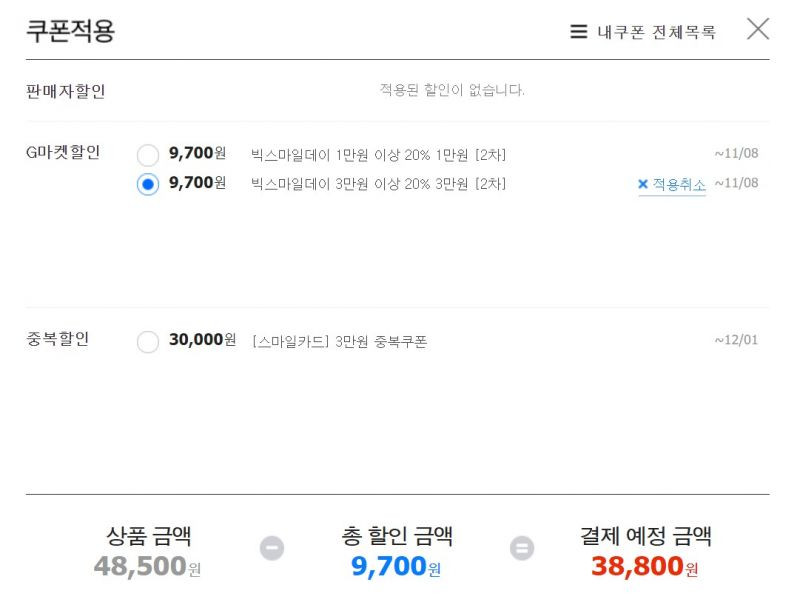Click the 적용된 할인이 없습니다 message

(452, 90)
